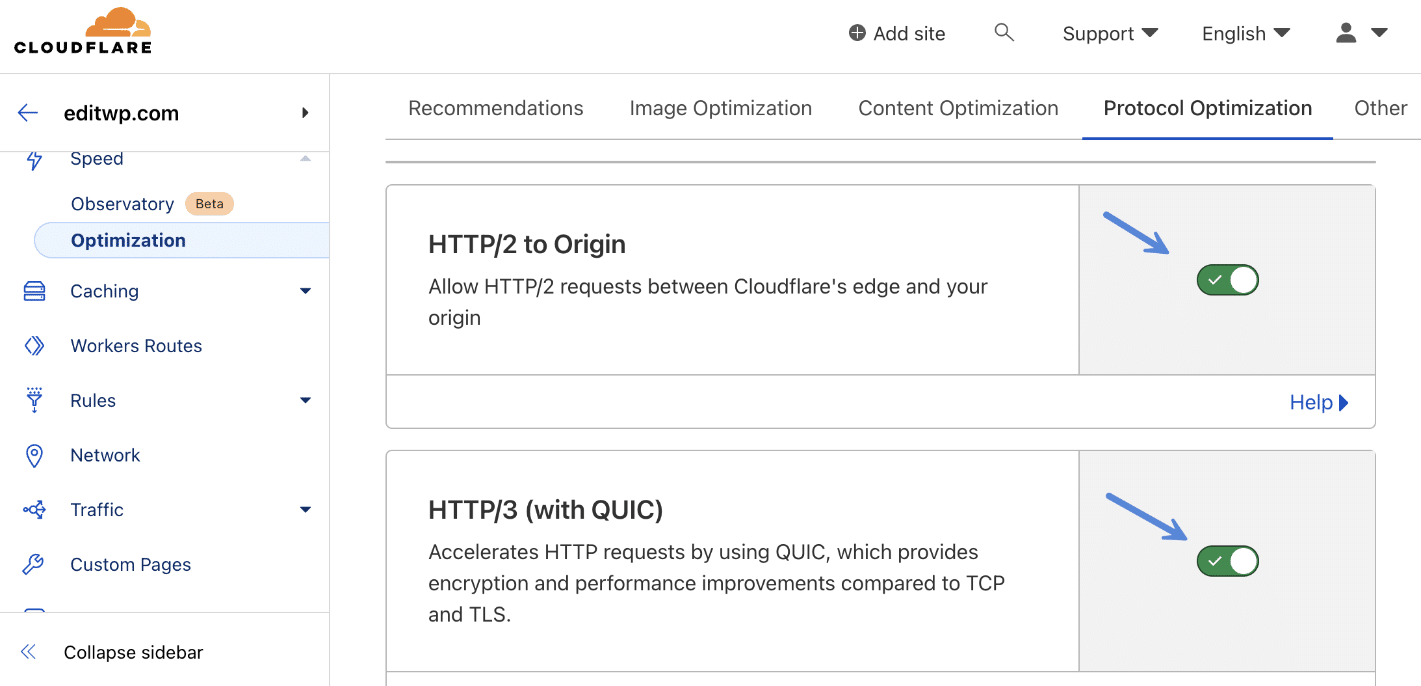Screen dimensions: 1421x686
Task: Select the Network location-pin icon
Action: click(x=36, y=455)
